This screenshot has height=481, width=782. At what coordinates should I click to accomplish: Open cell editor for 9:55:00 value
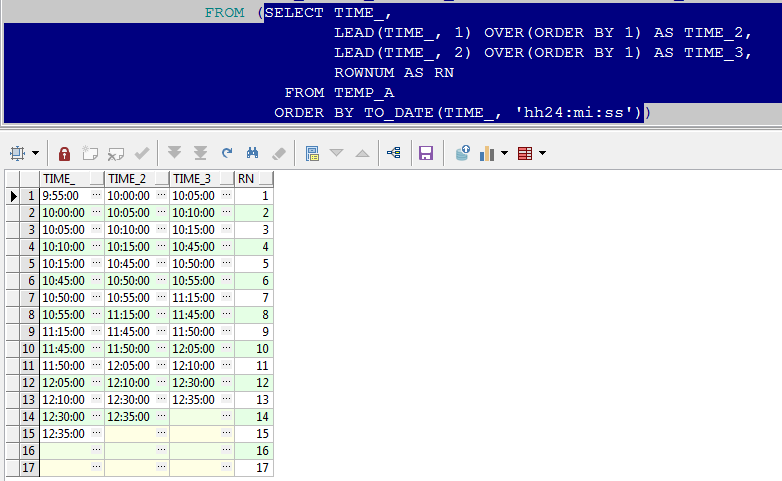pos(96,196)
